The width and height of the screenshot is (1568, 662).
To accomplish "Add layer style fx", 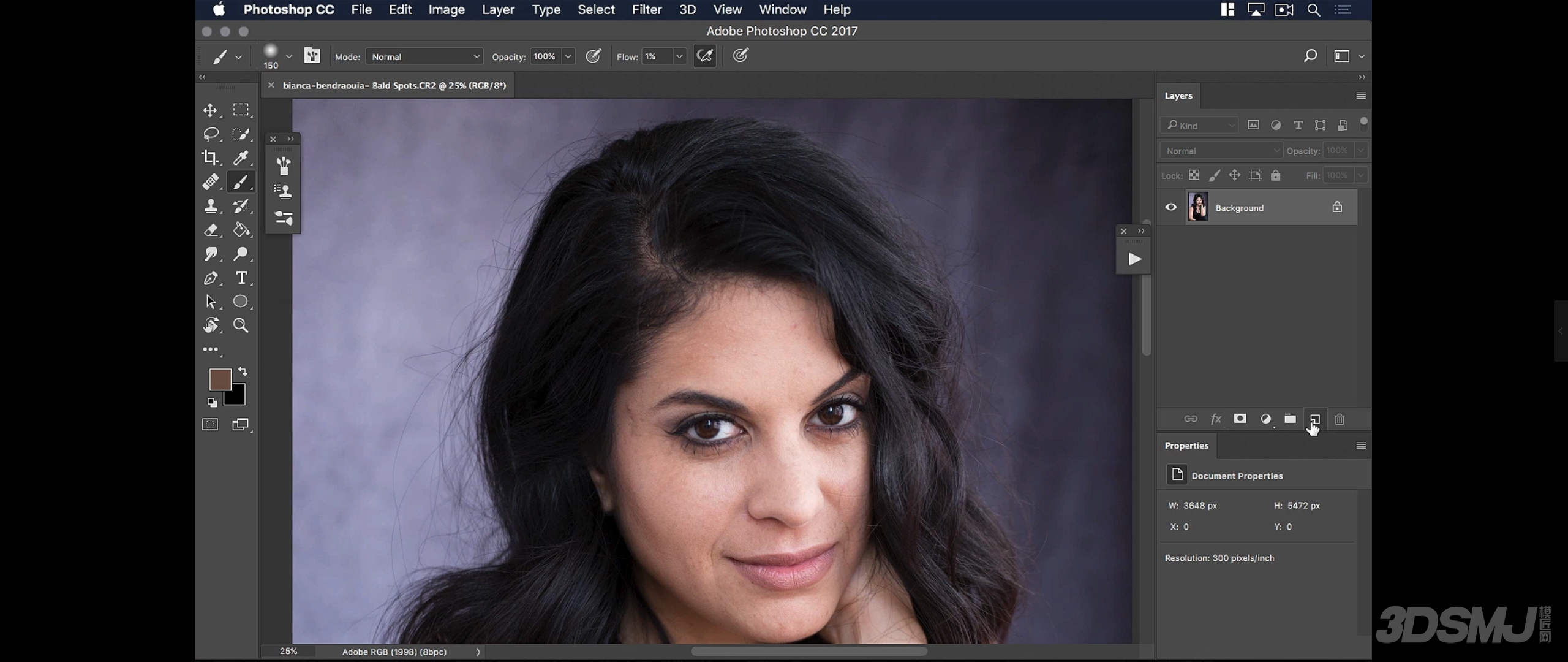I will pyautogui.click(x=1216, y=419).
